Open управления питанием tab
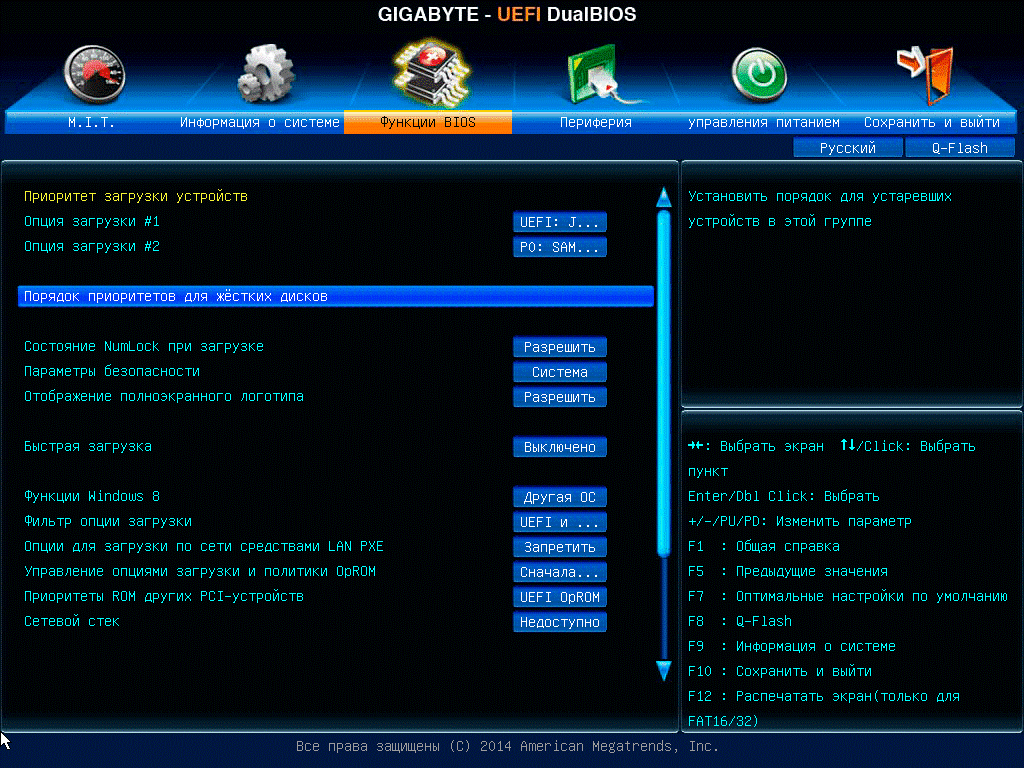1024x768 pixels. (x=763, y=122)
